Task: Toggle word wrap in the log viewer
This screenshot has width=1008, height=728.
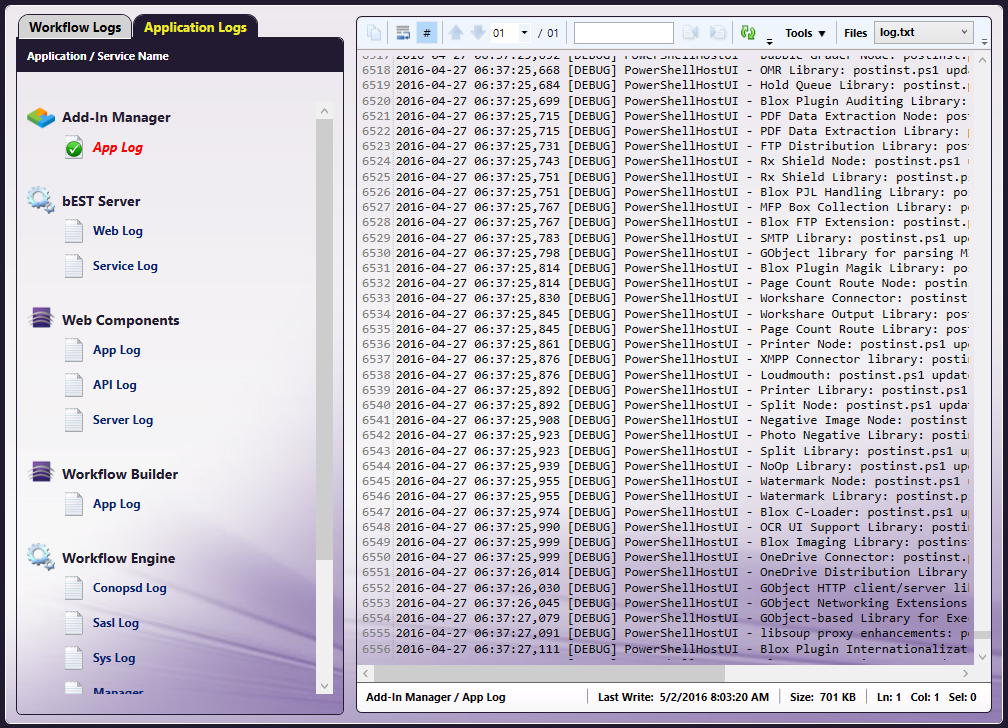Action: pos(402,33)
